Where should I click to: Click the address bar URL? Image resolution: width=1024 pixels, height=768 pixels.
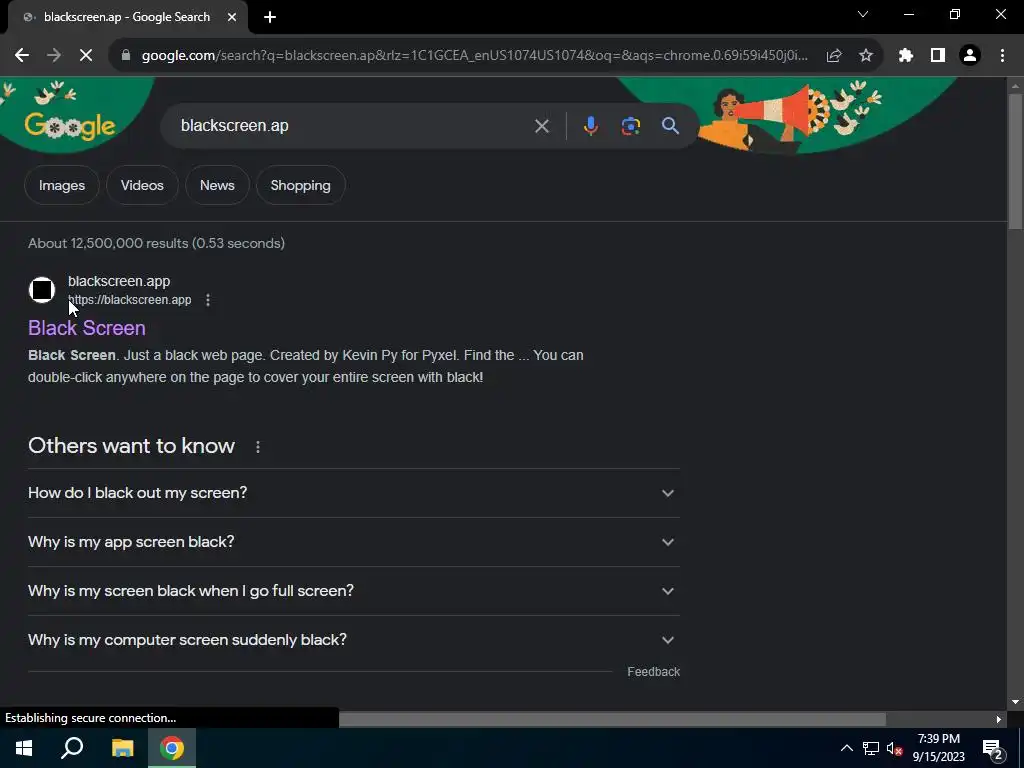[475, 56]
